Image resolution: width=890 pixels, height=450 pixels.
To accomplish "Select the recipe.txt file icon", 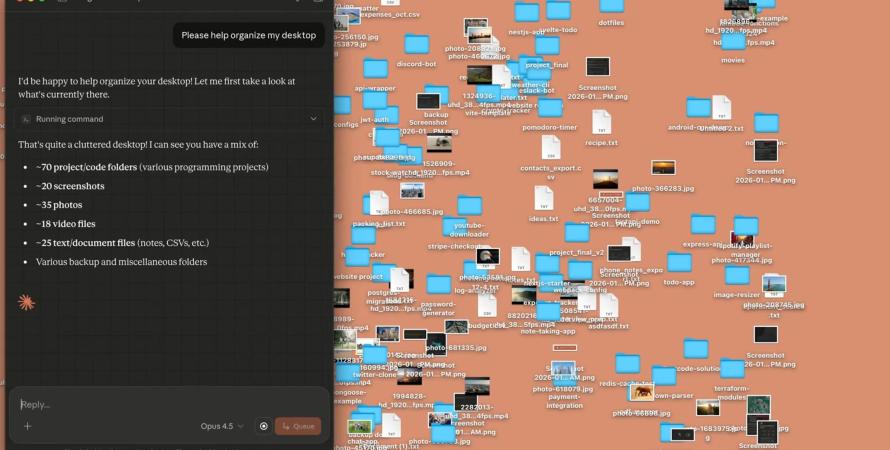I will click(602, 122).
